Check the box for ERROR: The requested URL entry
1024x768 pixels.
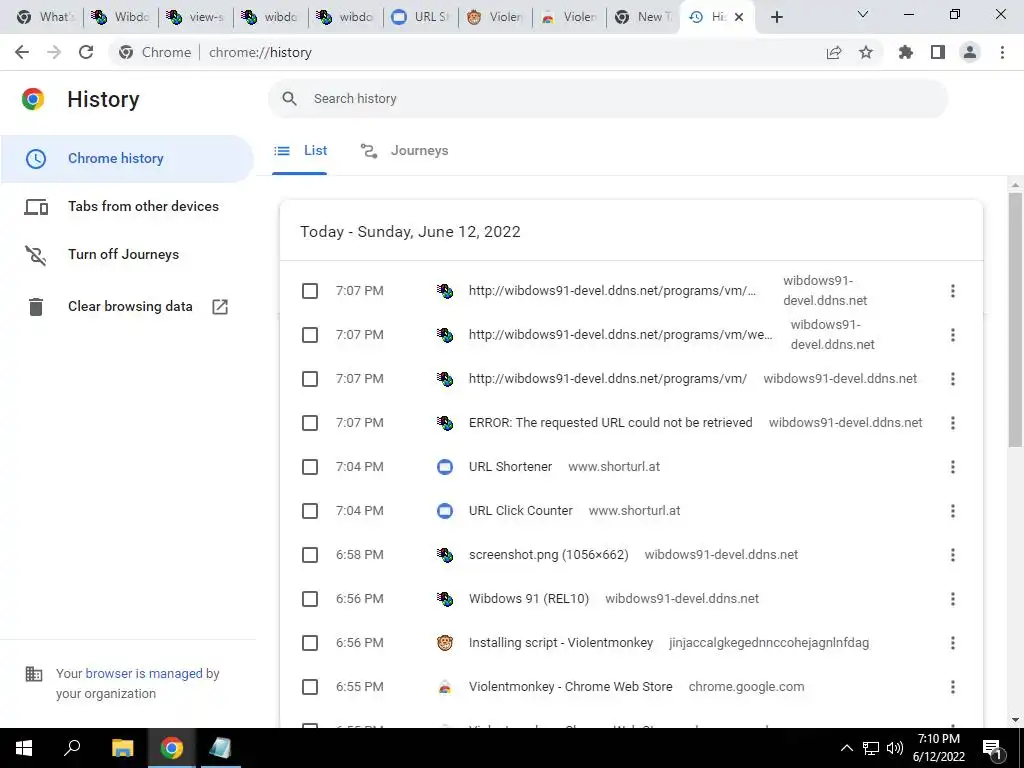click(310, 423)
